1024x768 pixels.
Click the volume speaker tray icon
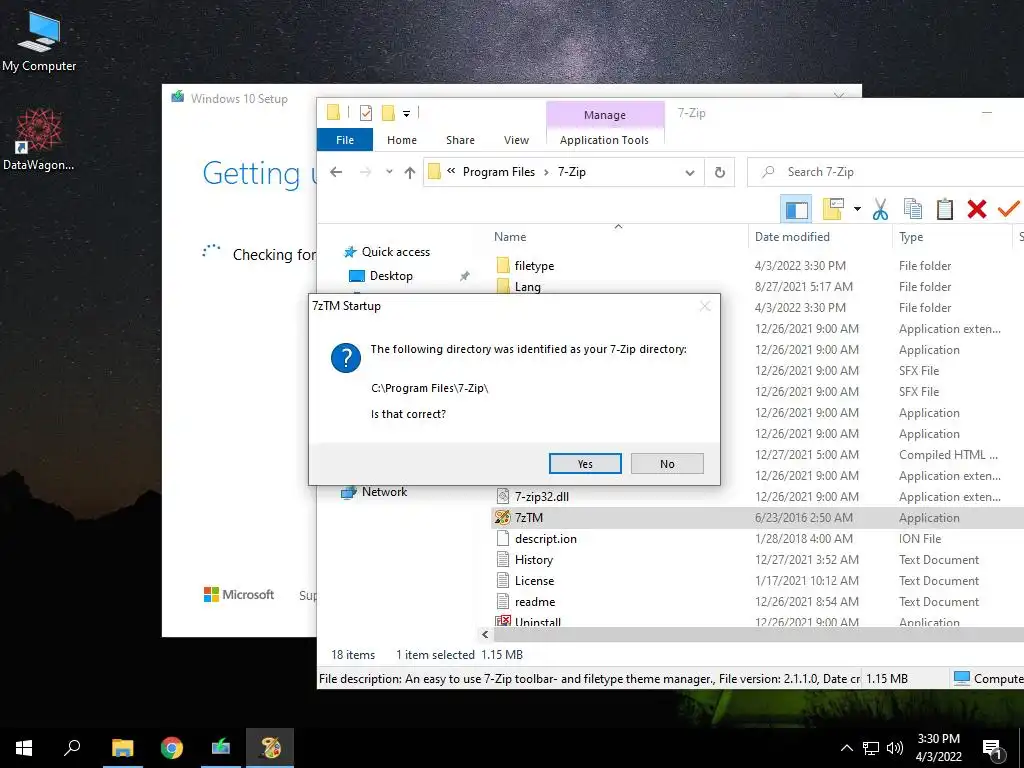[895, 748]
